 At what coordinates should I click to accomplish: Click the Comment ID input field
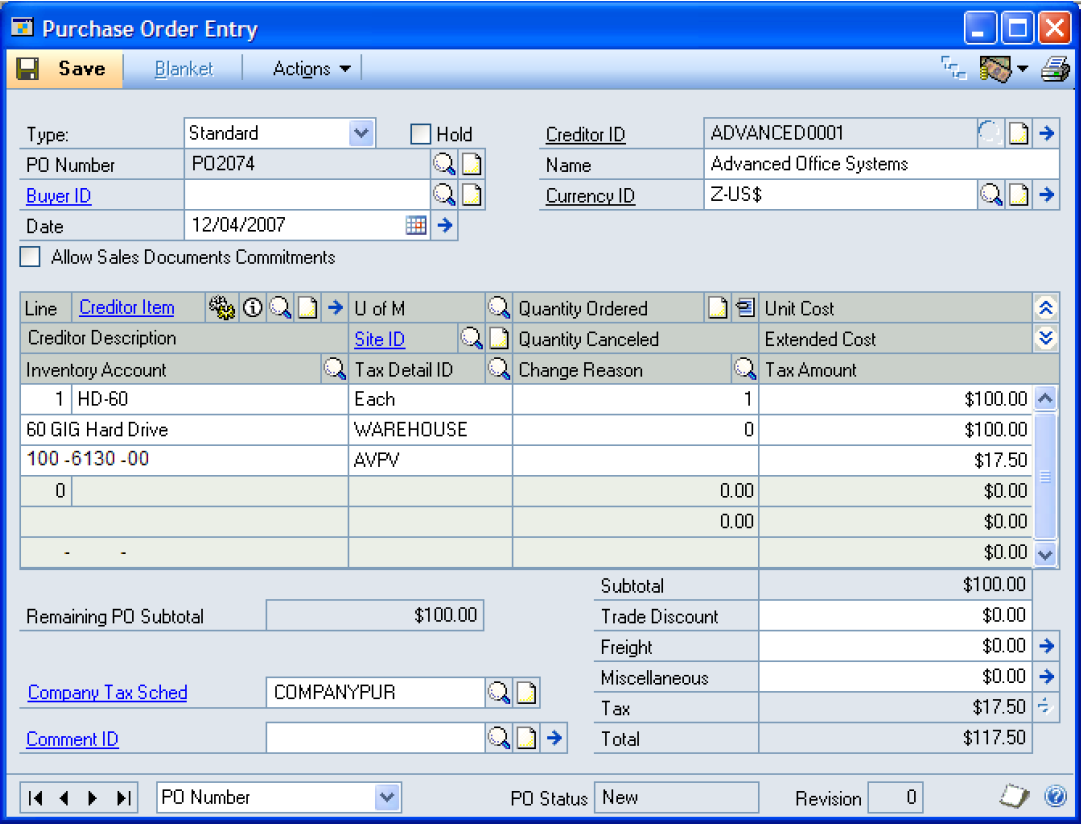[375, 739]
